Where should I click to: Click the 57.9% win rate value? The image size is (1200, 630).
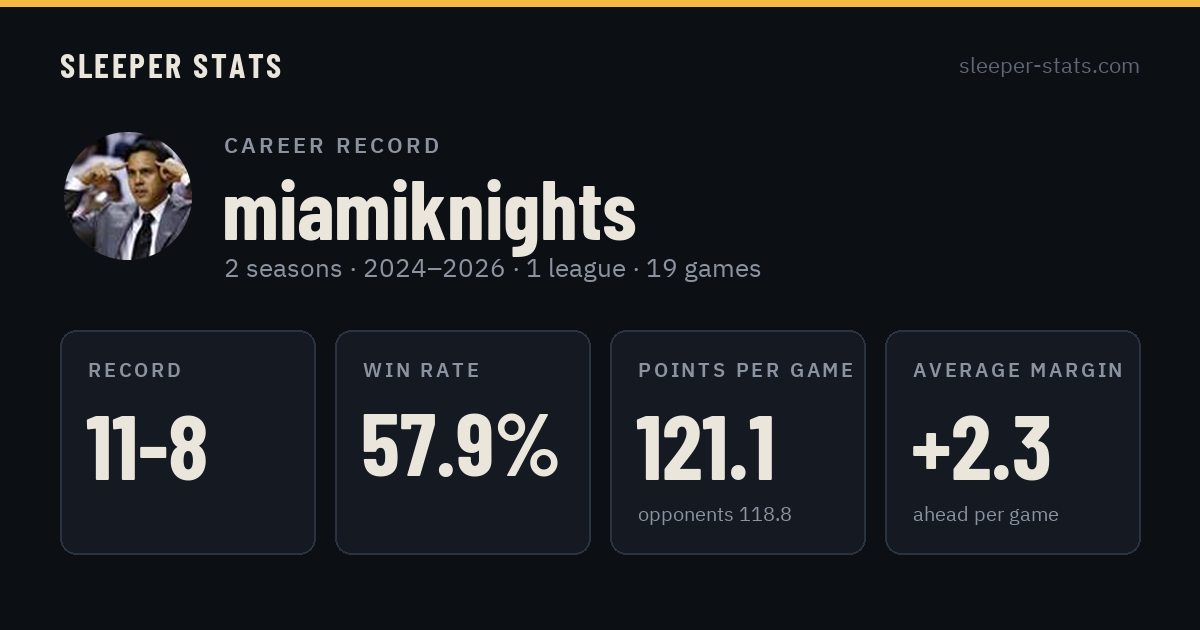[460, 448]
